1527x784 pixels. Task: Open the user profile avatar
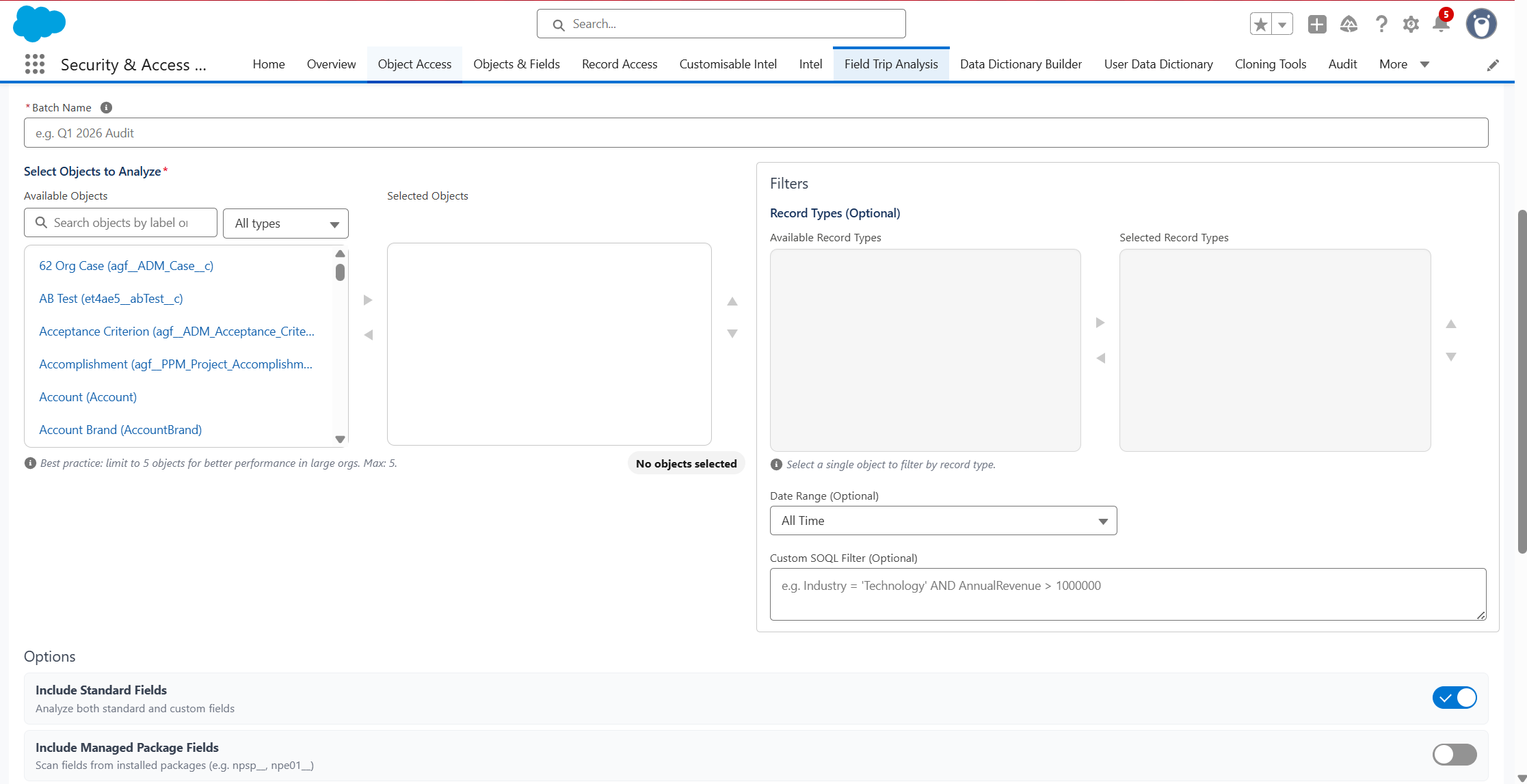[x=1481, y=24]
